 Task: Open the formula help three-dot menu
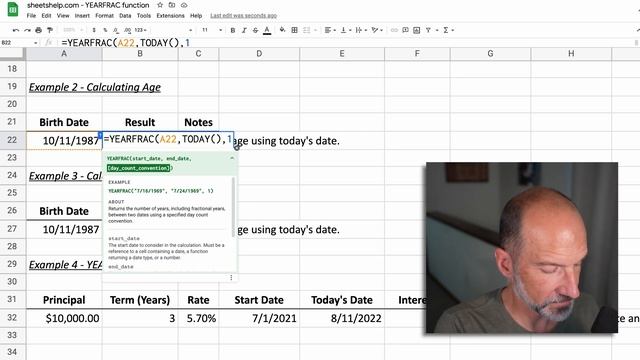pyautogui.click(x=231, y=278)
